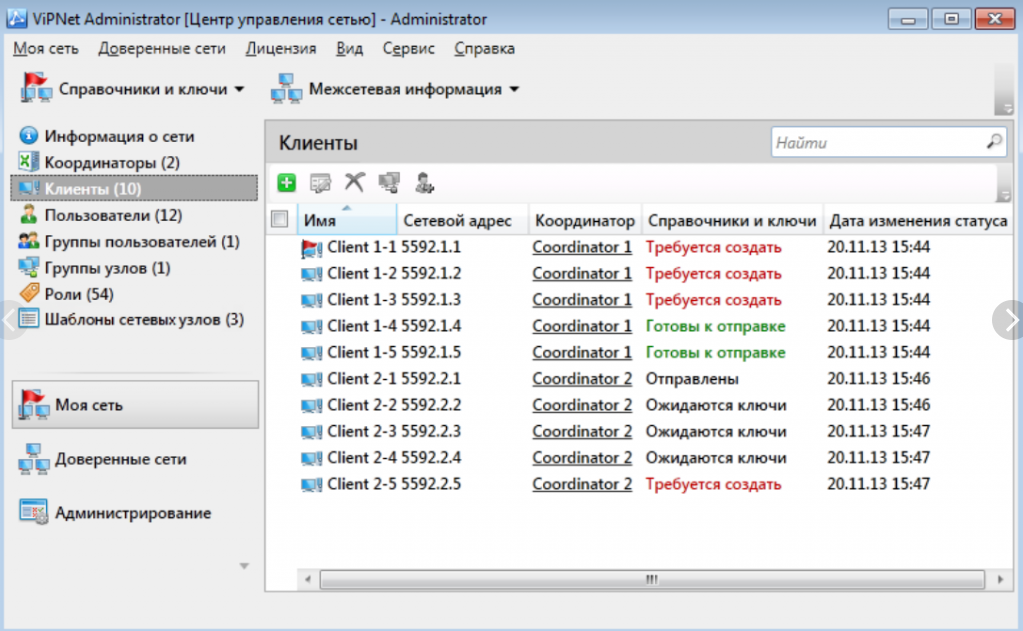Click the Client 2-5 node icon

tap(311, 485)
